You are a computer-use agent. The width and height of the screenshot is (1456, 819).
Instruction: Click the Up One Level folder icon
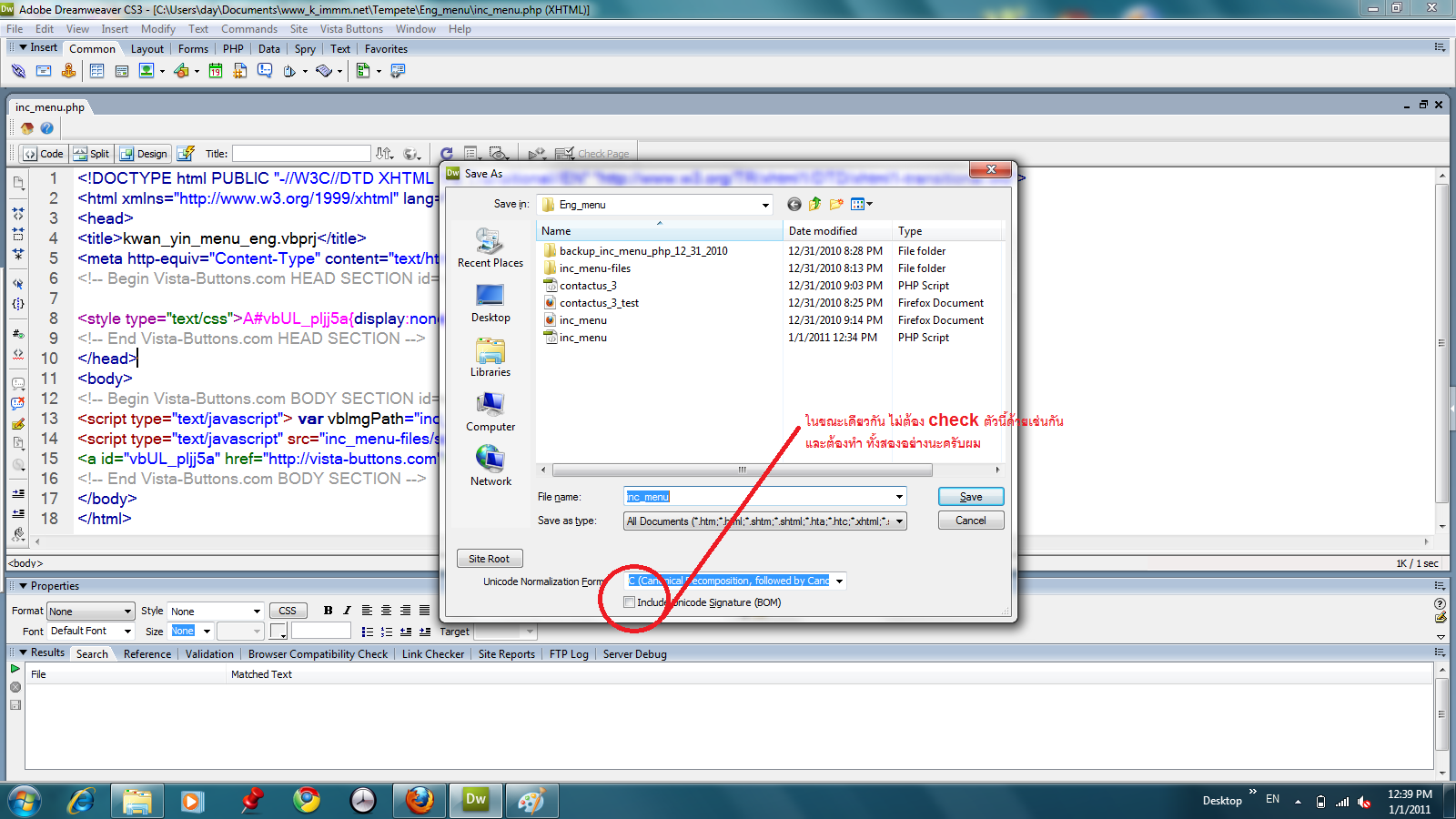tap(814, 205)
